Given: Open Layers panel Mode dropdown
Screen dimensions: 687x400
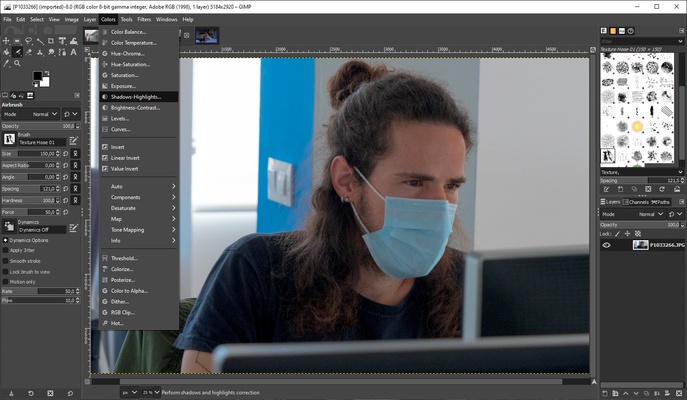Looking at the screenshot, I should 633,214.
